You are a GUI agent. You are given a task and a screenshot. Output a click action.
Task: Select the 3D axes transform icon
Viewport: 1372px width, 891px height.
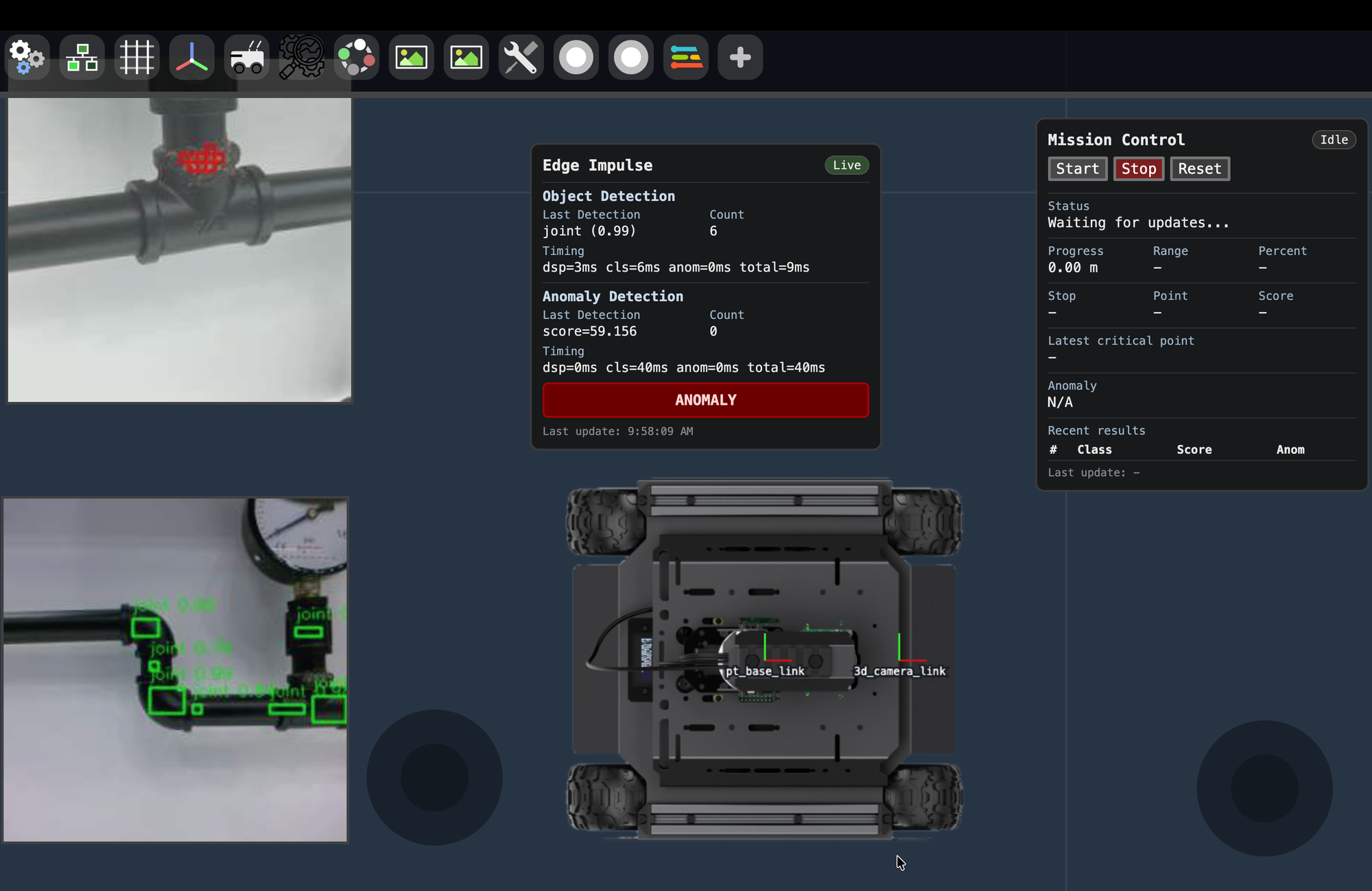(x=191, y=57)
